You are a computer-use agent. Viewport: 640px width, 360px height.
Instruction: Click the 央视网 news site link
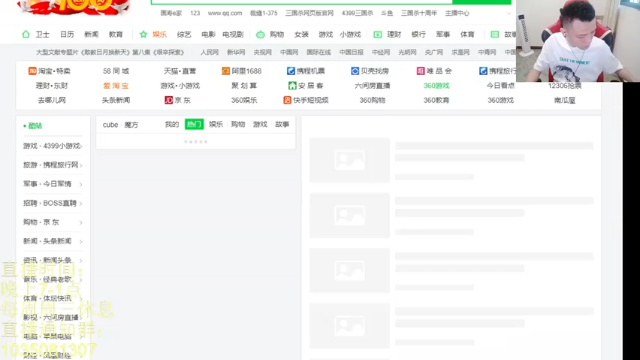pyautogui.click(x=262, y=52)
